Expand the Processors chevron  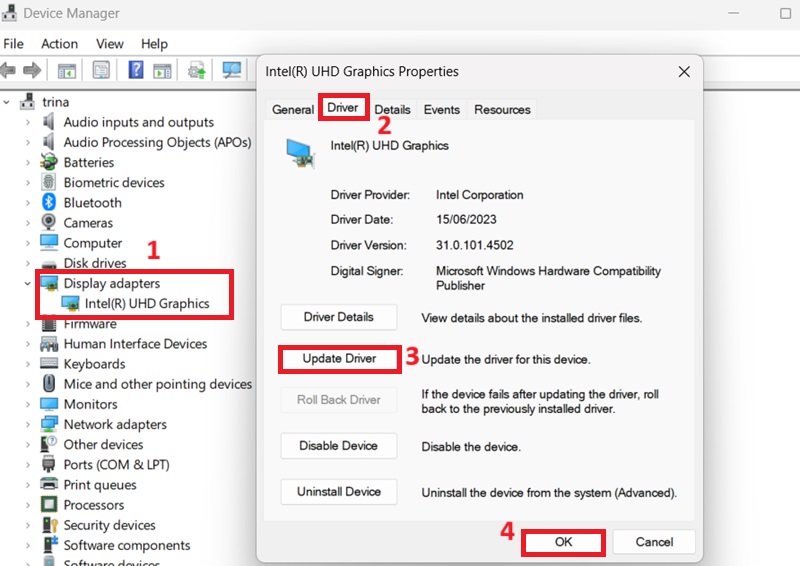pyautogui.click(x=28, y=505)
